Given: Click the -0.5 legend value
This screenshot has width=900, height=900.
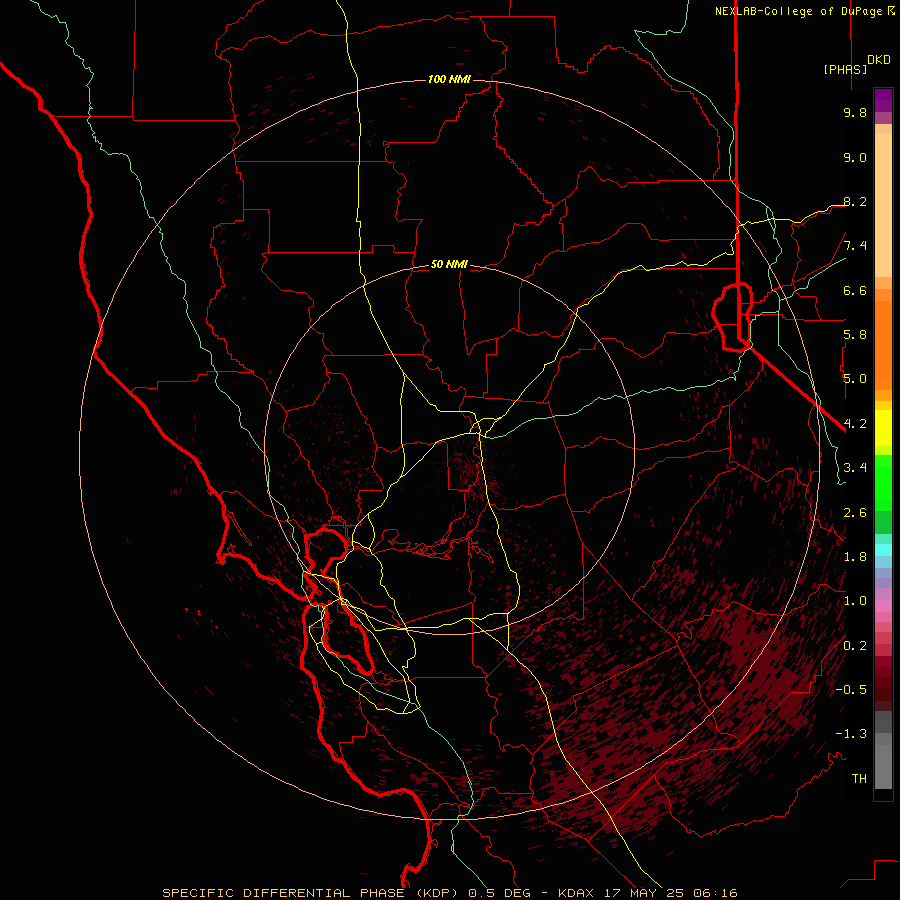Looking at the screenshot, I should [x=851, y=690].
